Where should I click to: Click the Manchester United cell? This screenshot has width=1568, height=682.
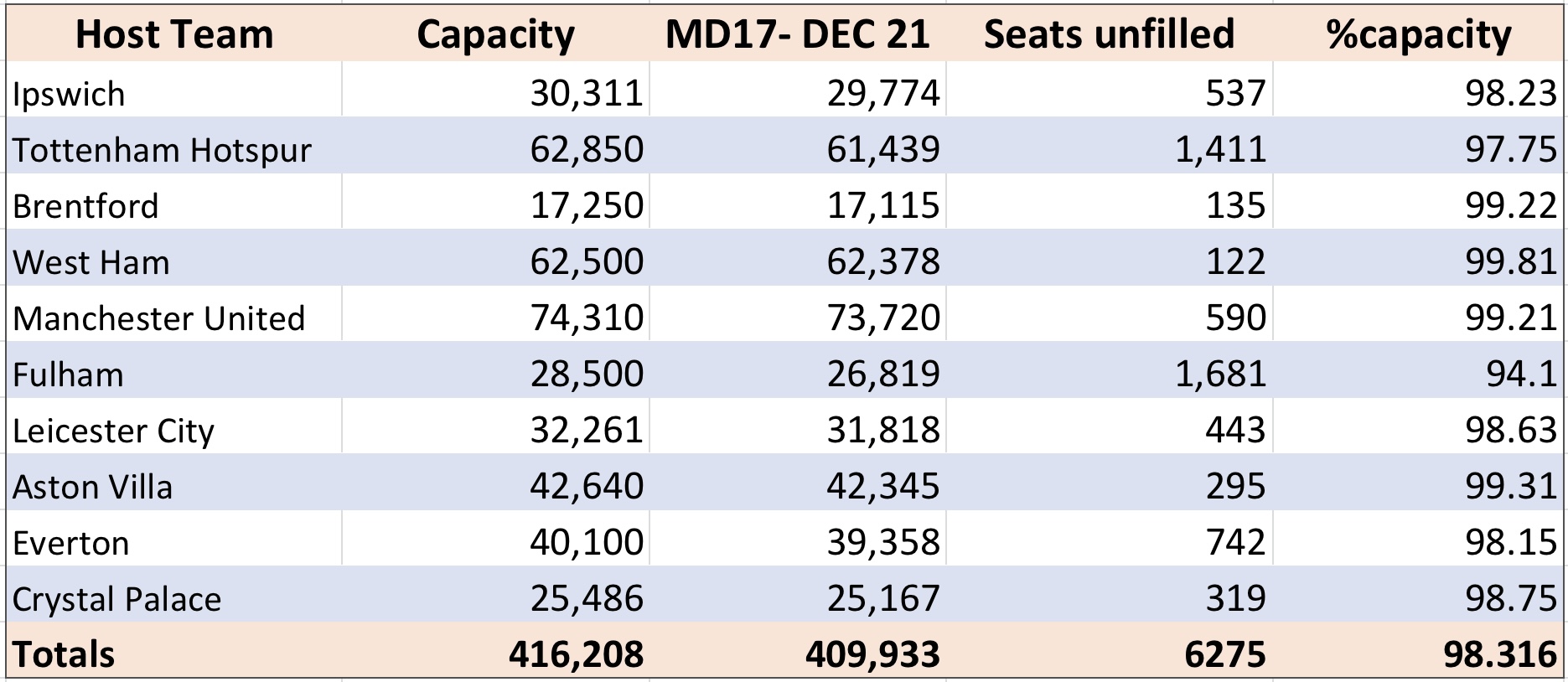coord(174,314)
